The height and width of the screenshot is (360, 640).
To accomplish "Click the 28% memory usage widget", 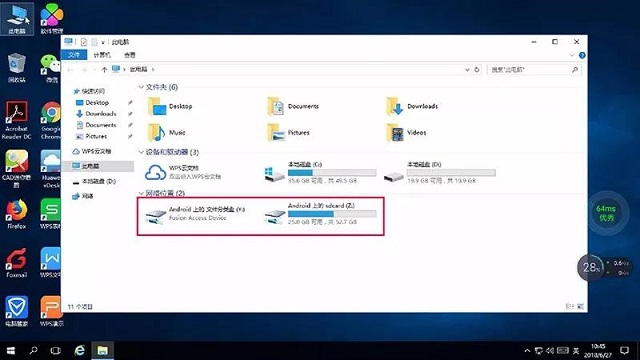I will tap(591, 268).
